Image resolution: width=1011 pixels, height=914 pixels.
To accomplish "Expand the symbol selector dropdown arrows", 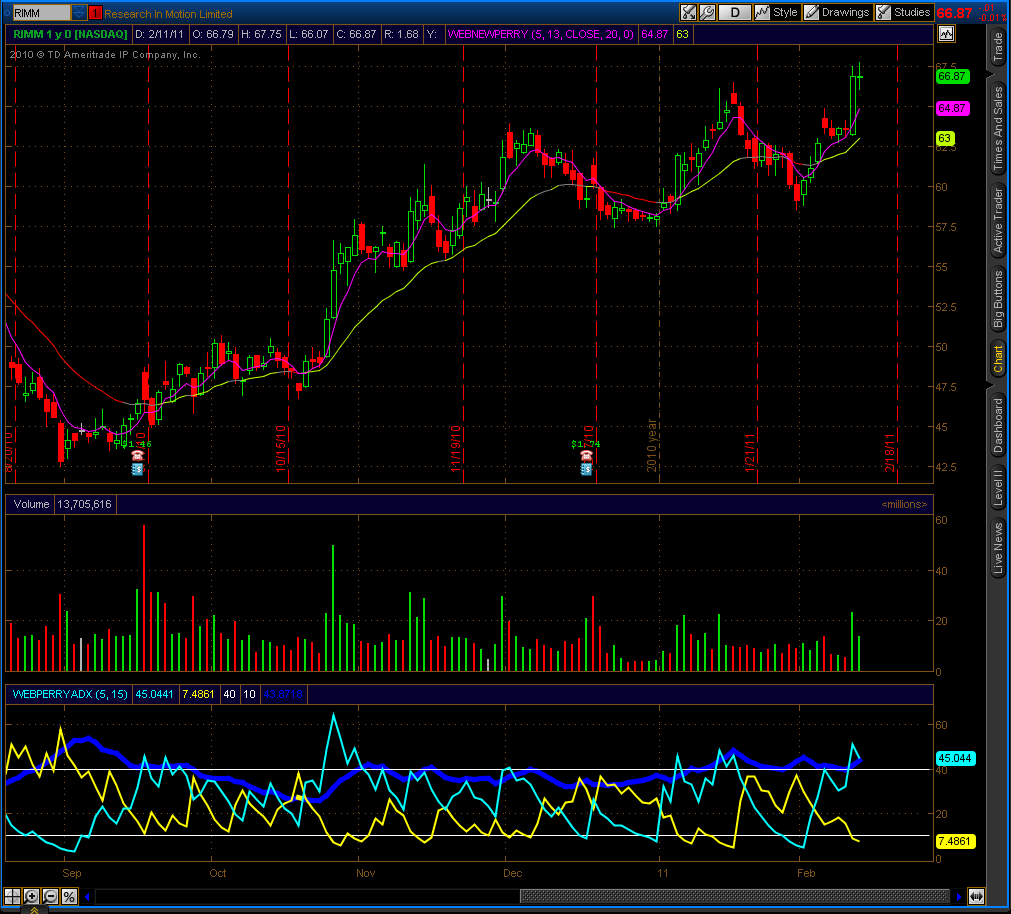I will click(79, 13).
